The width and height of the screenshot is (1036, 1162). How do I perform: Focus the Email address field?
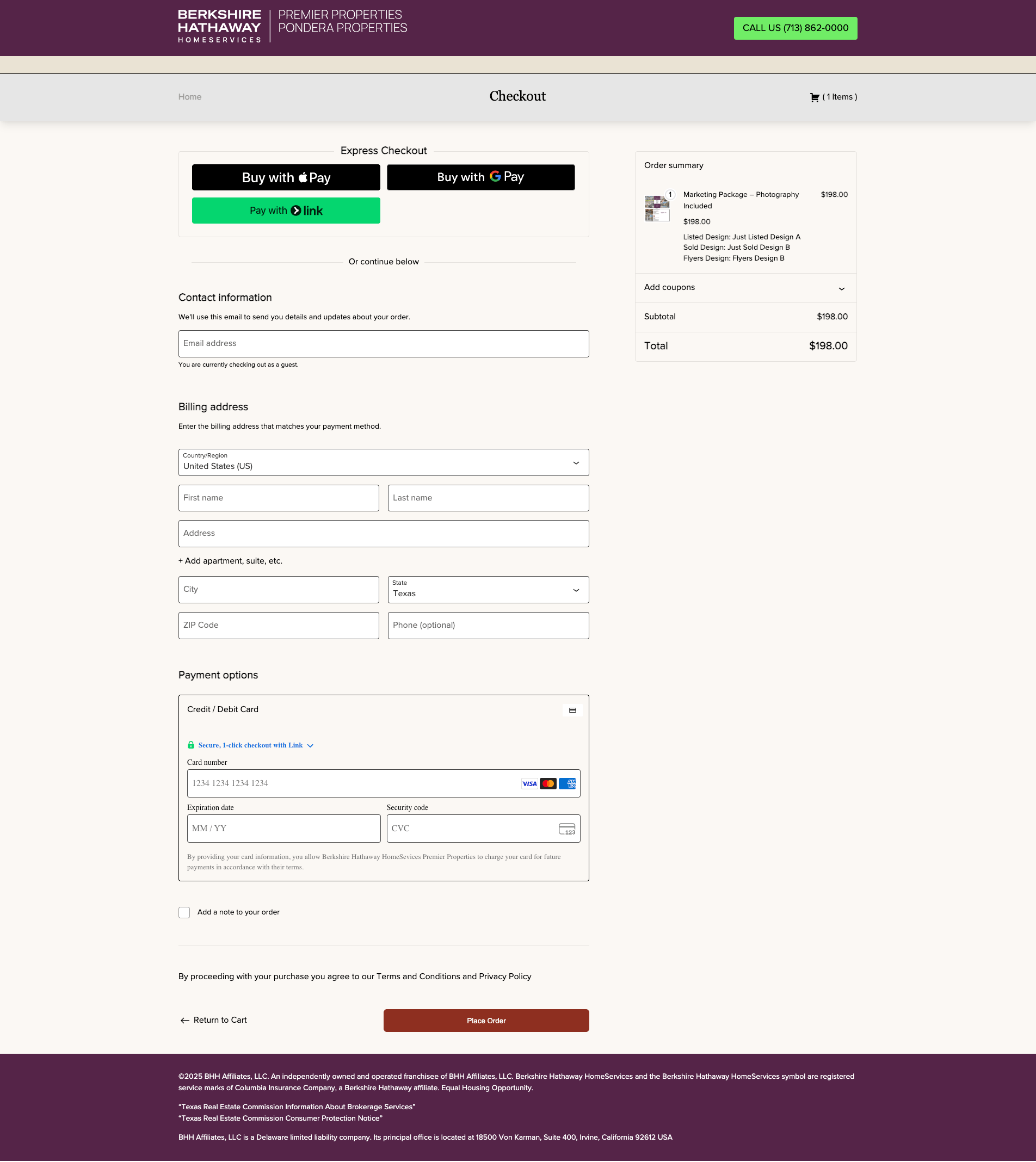pos(383,344)
